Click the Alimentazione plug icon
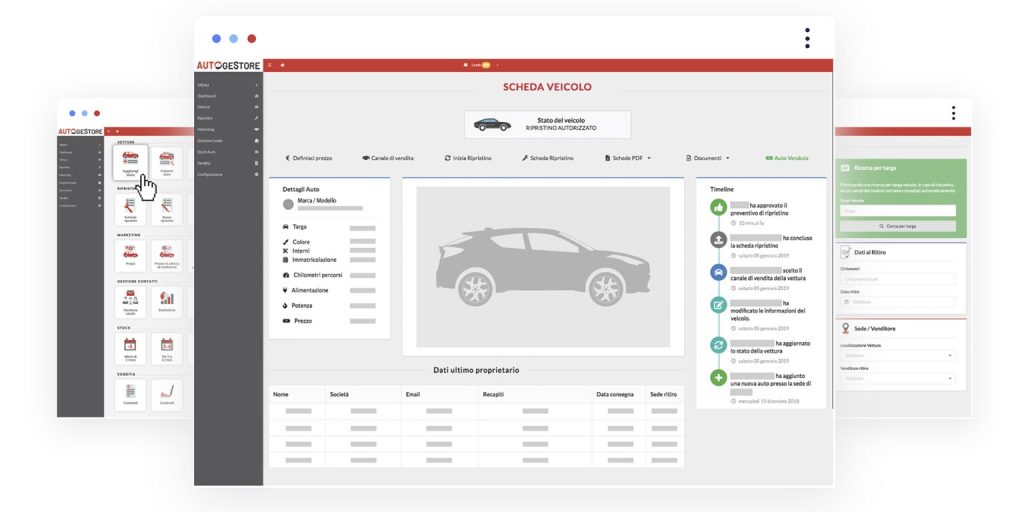1024x512 pixels. click(x=285, y=290)
